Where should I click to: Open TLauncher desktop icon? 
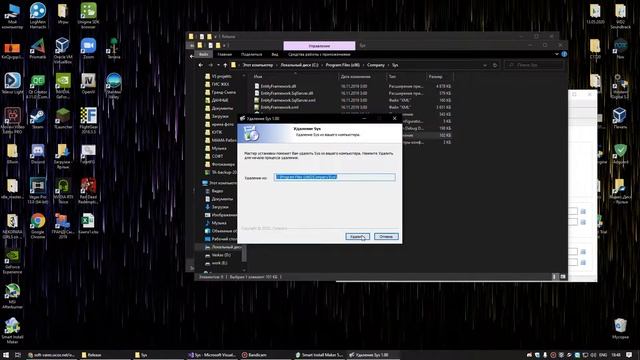coord(63,119)
